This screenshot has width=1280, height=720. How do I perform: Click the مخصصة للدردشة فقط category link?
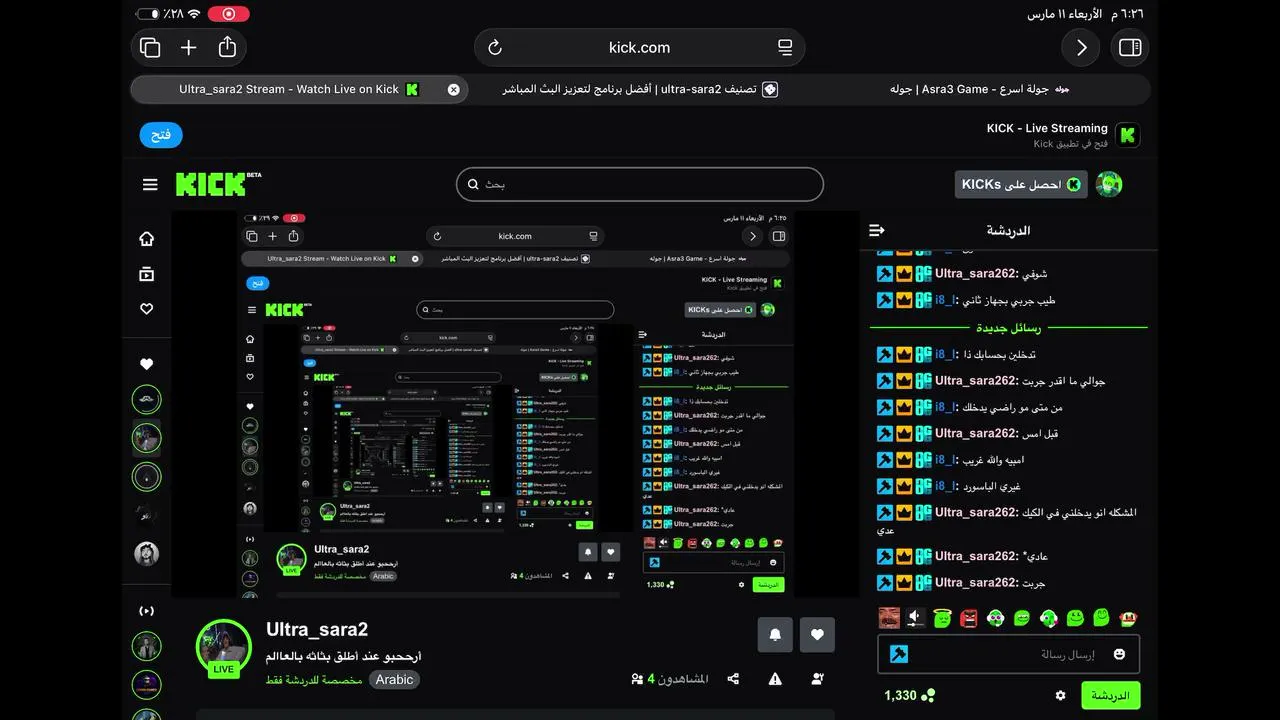pyautogui.click(x=314, y=680)
